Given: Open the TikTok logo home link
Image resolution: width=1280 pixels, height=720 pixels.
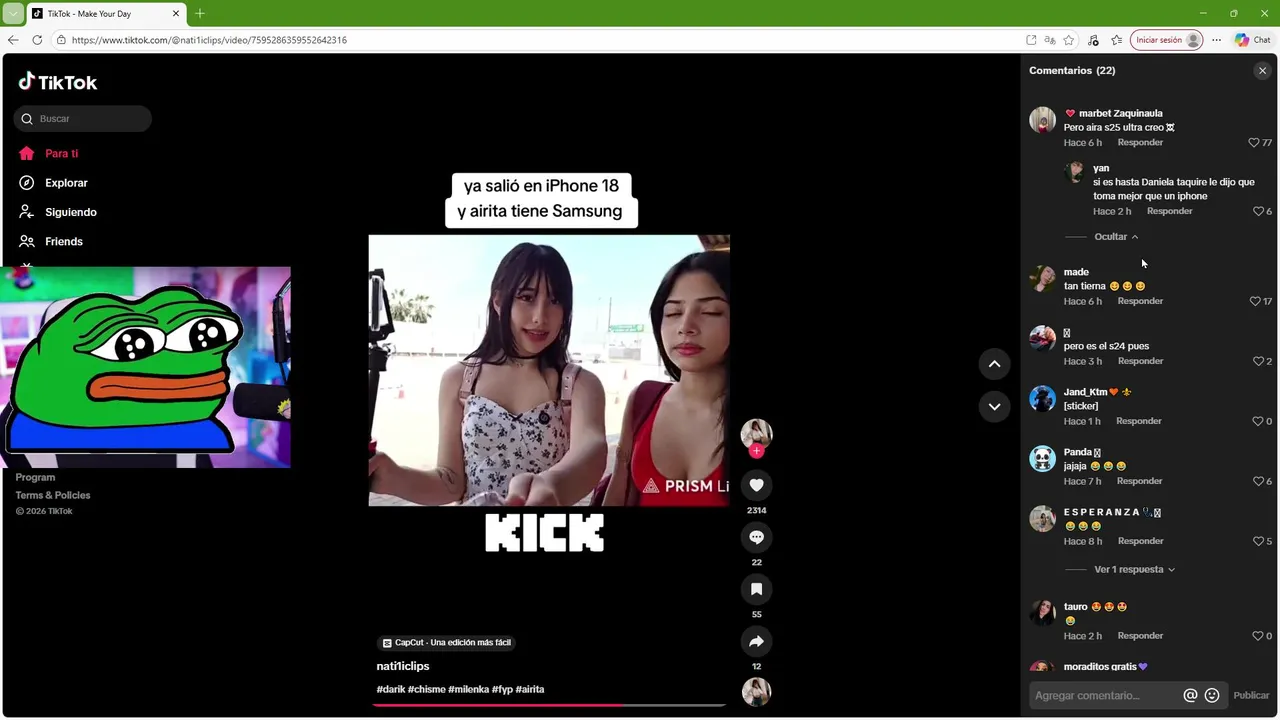Looking at the screenshot, I should click(x=58, y=82).
